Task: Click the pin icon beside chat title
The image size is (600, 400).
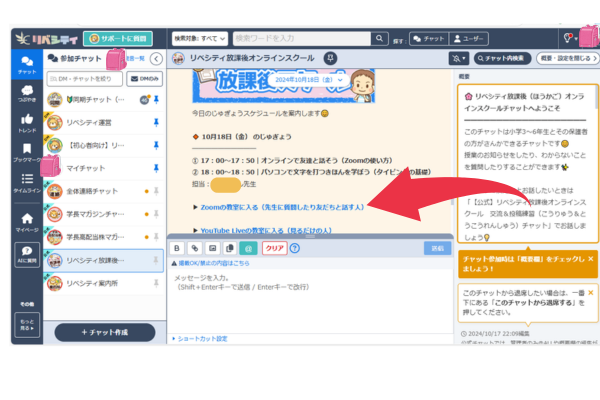Action: [331, 58]
